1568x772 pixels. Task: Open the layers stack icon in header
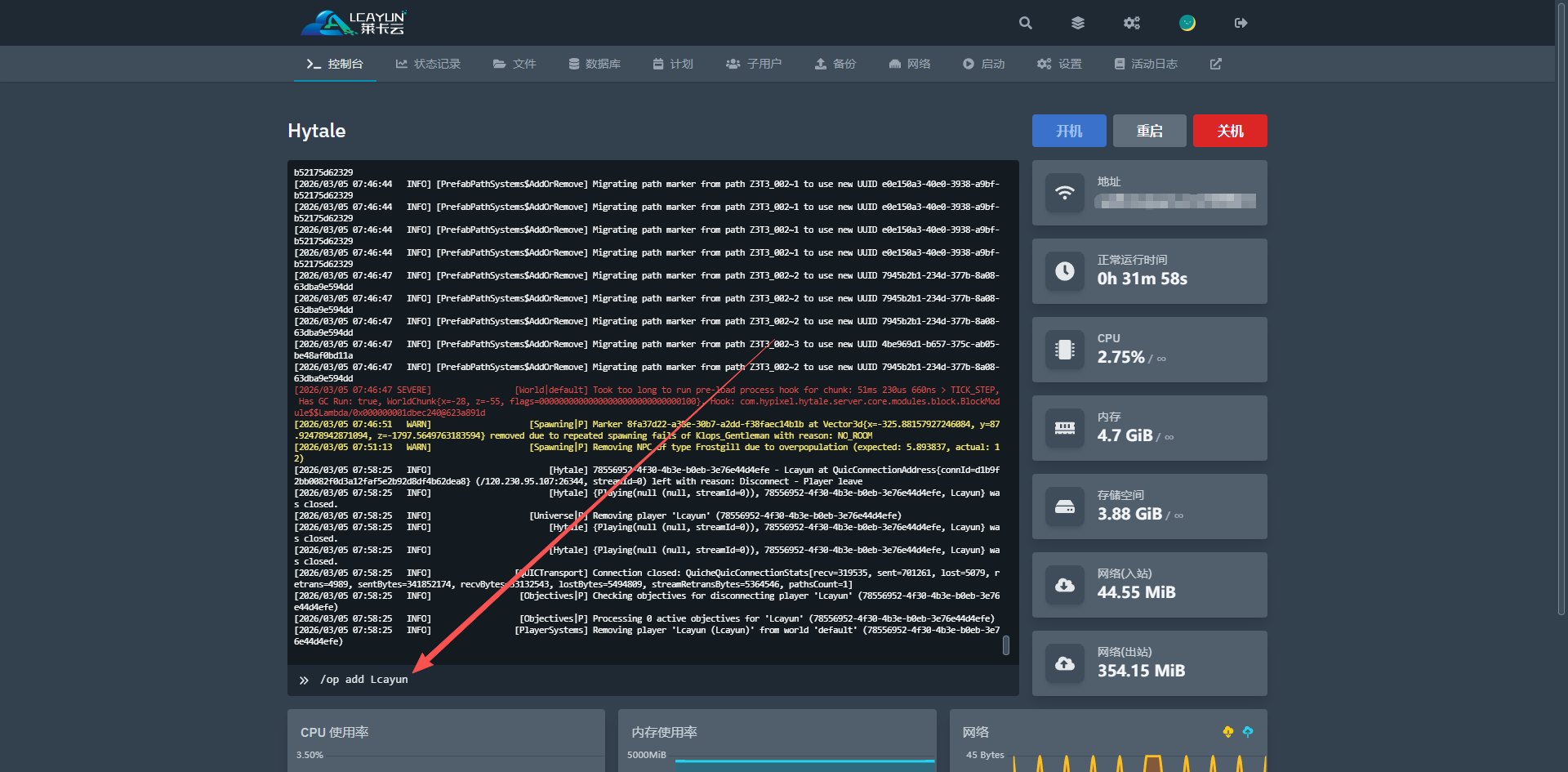tap(1078, 23)
